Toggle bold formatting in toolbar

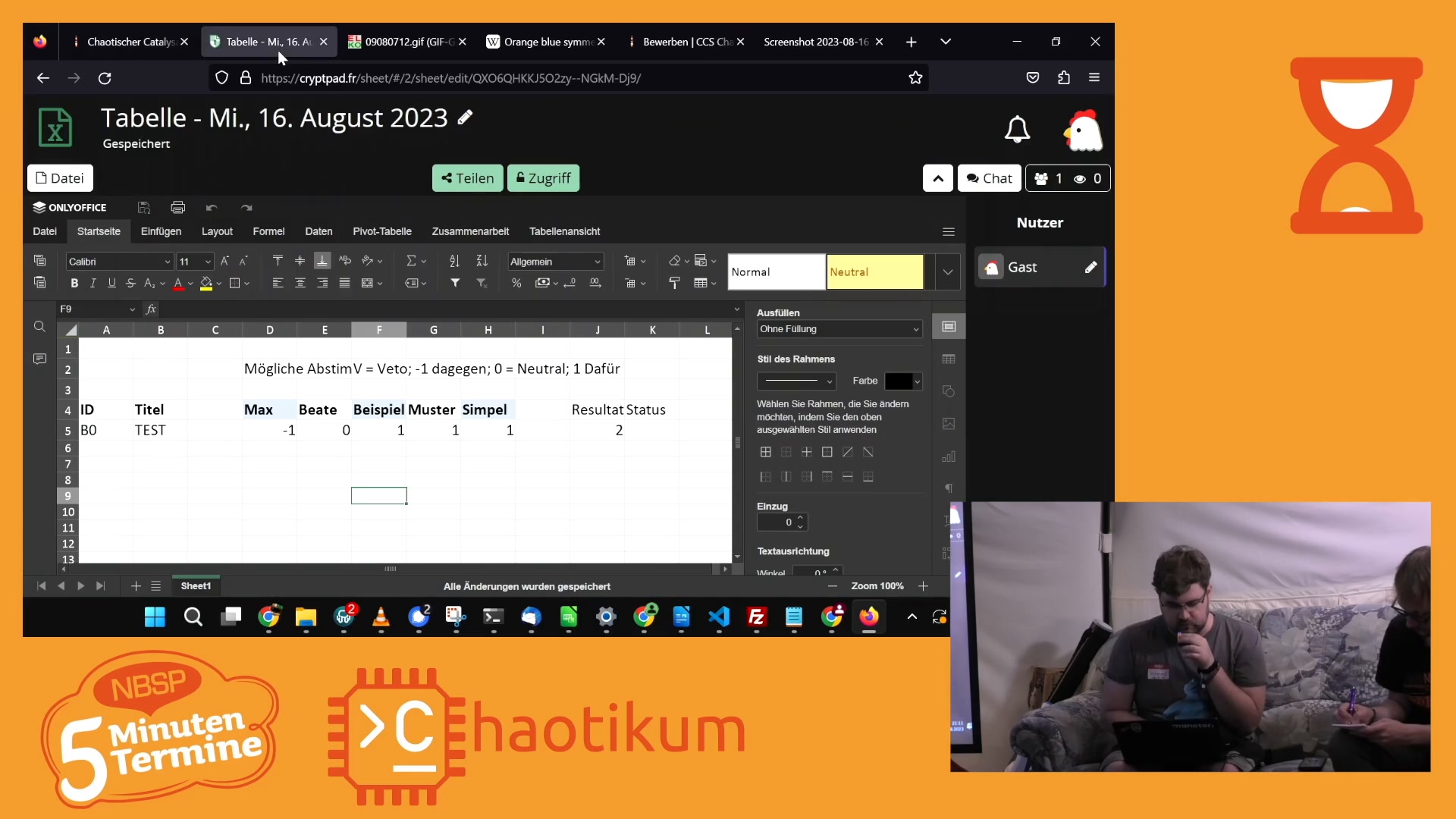(74, 284)
